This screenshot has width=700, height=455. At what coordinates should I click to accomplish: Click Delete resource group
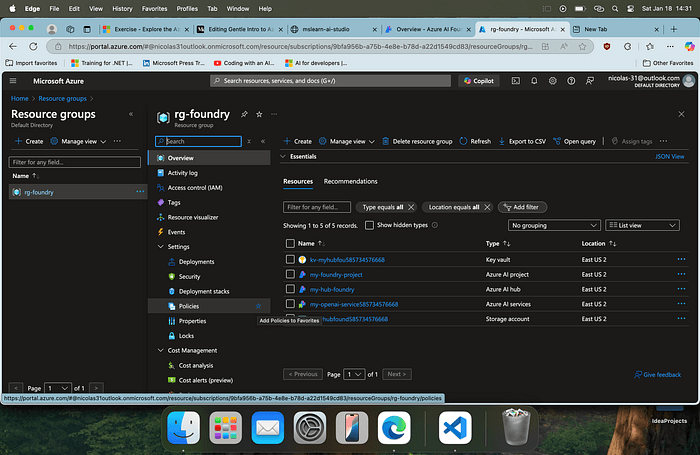(x=417, y=141)
